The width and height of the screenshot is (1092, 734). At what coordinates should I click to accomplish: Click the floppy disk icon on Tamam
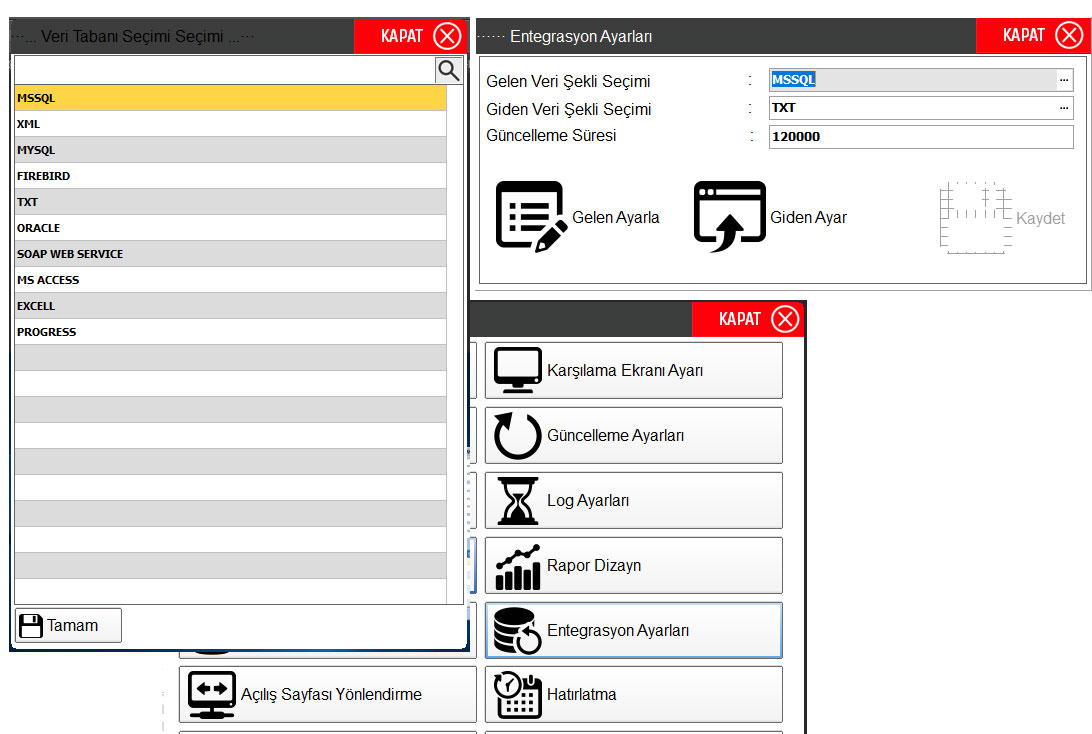tap(31, 625)
